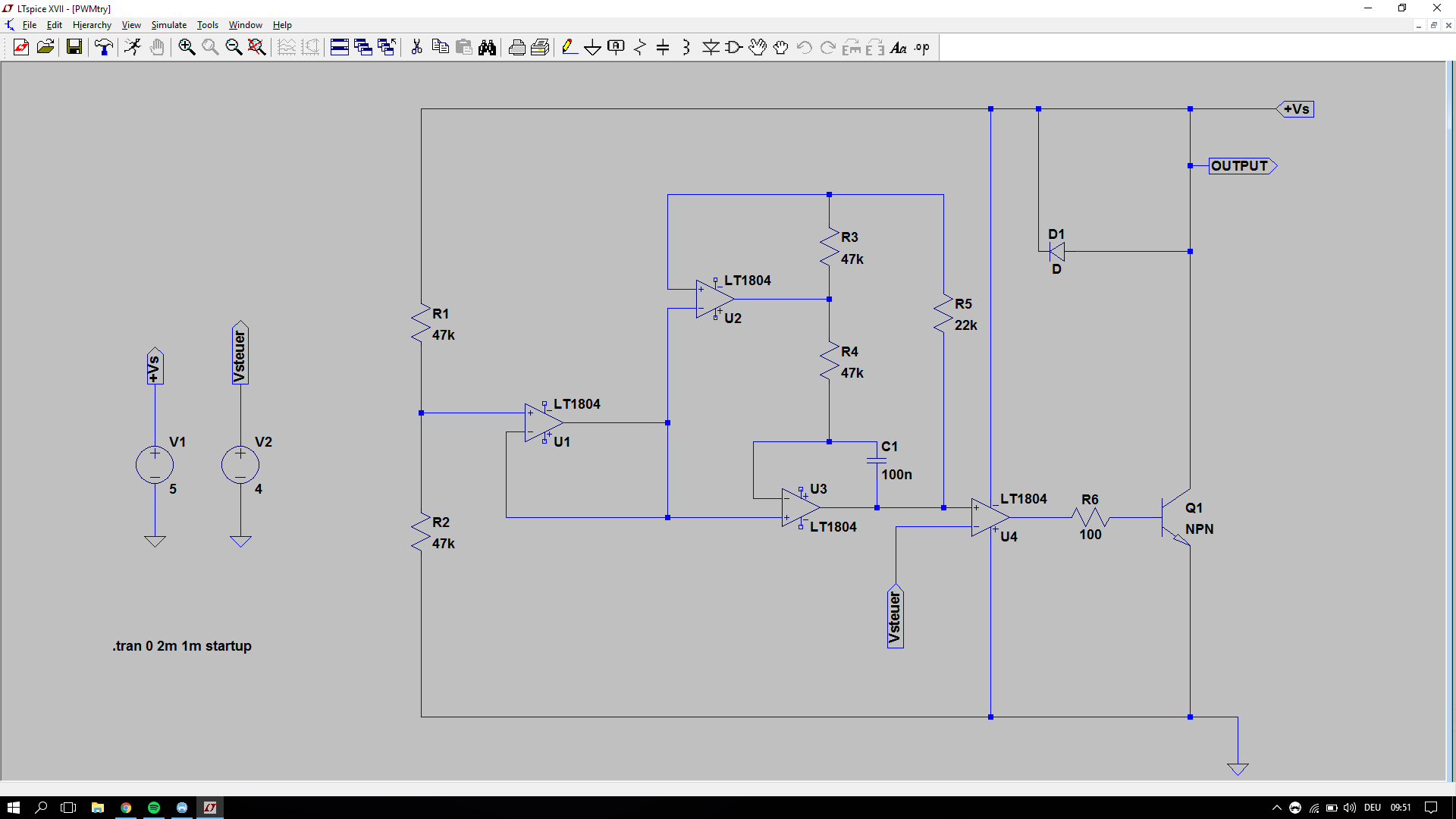Click the U2 op-amp label

(733, 318)
